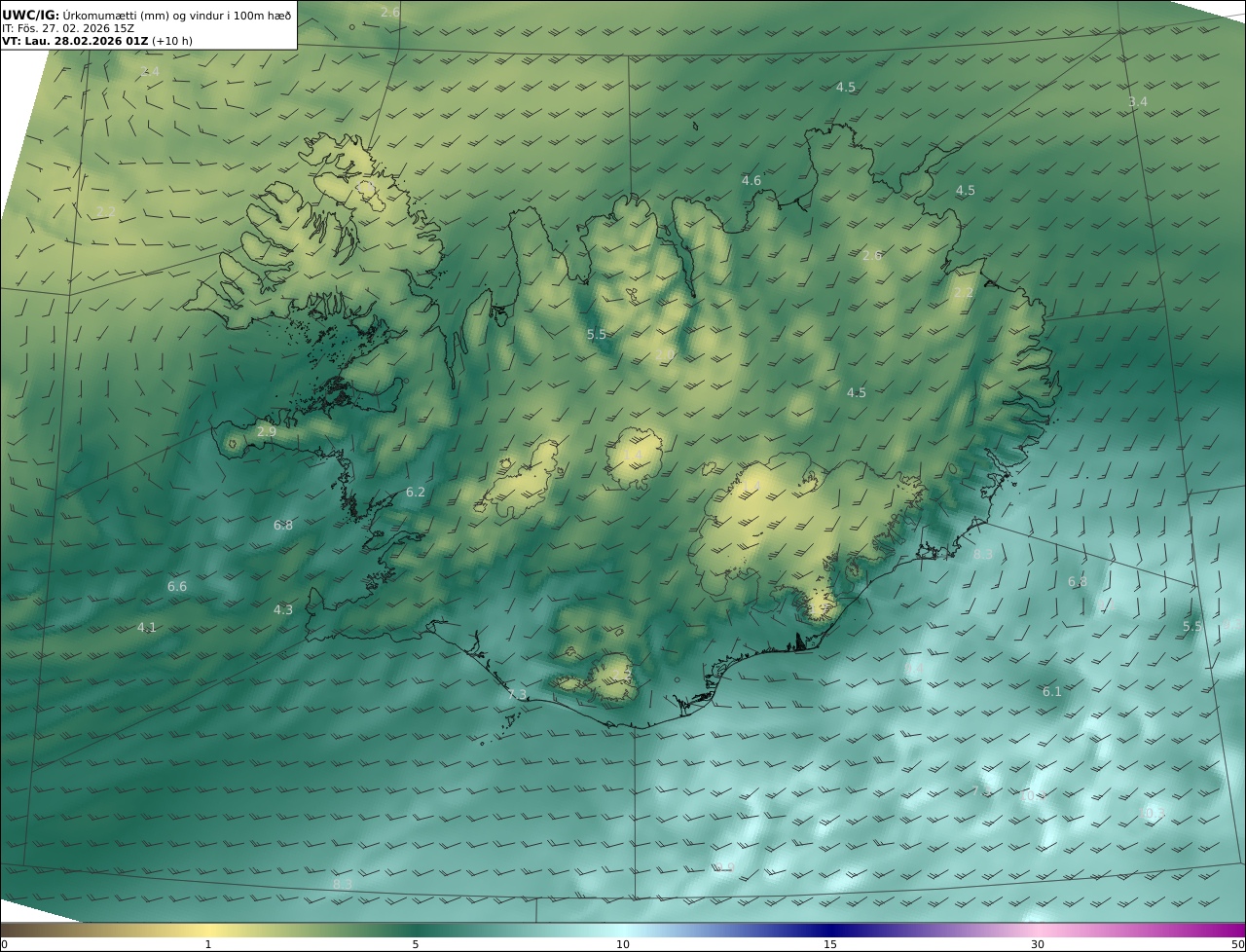The image size is (1246, 952).
Task: Click the 4.3 value west of Reykjanes
Action: (x=283, y=610)
